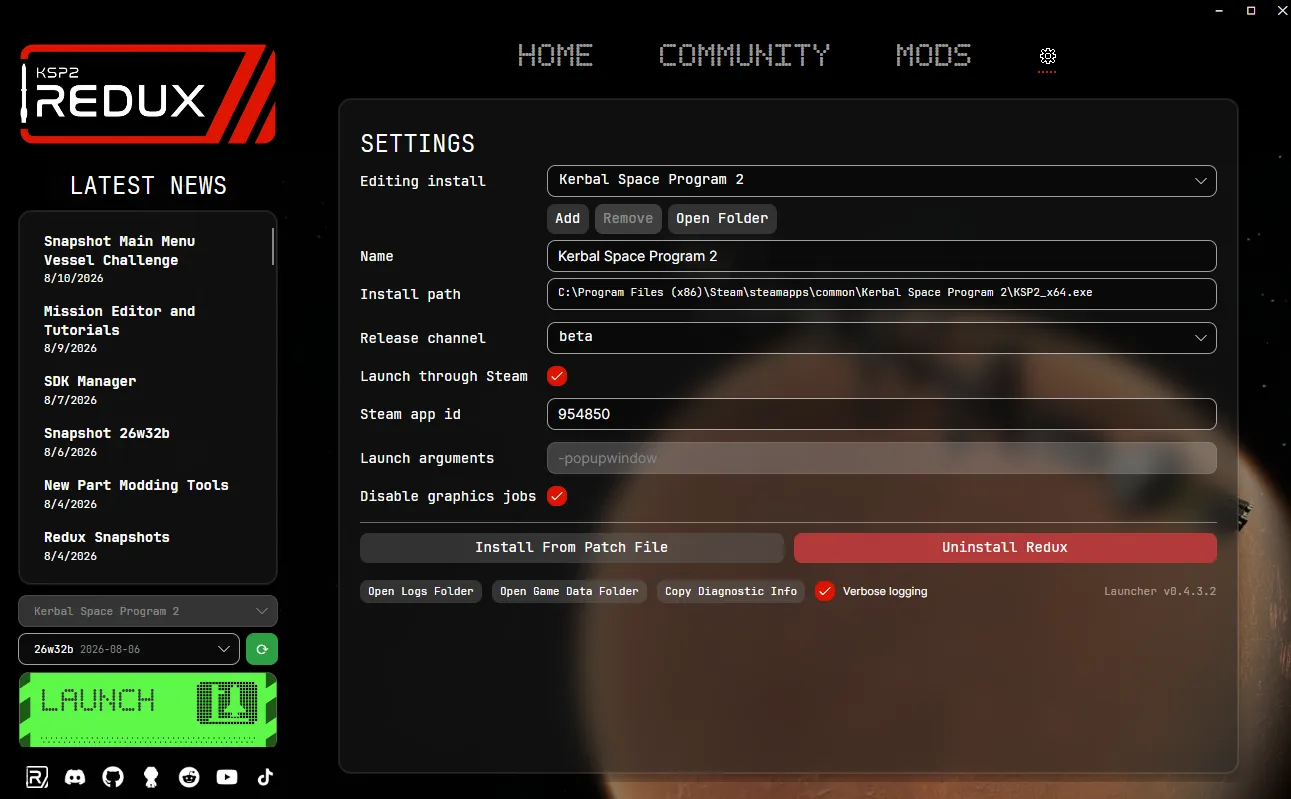The height and width of the screenshot is (799, 1291).
Task: Click Open Game Data Folder button
Action: click(569, 591)
